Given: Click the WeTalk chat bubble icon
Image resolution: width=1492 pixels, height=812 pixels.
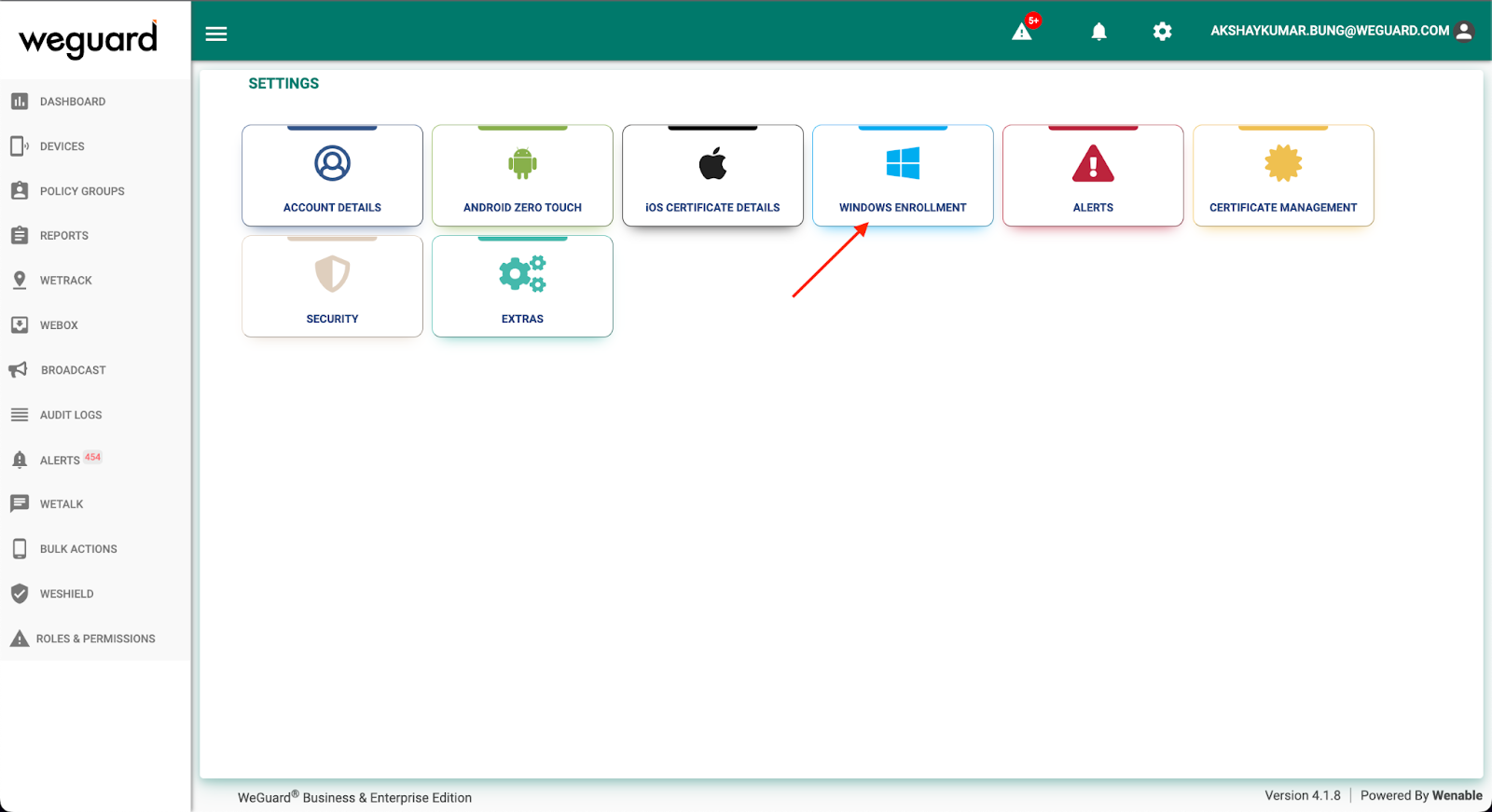Looking at the screenshot, I should (20, 503).
